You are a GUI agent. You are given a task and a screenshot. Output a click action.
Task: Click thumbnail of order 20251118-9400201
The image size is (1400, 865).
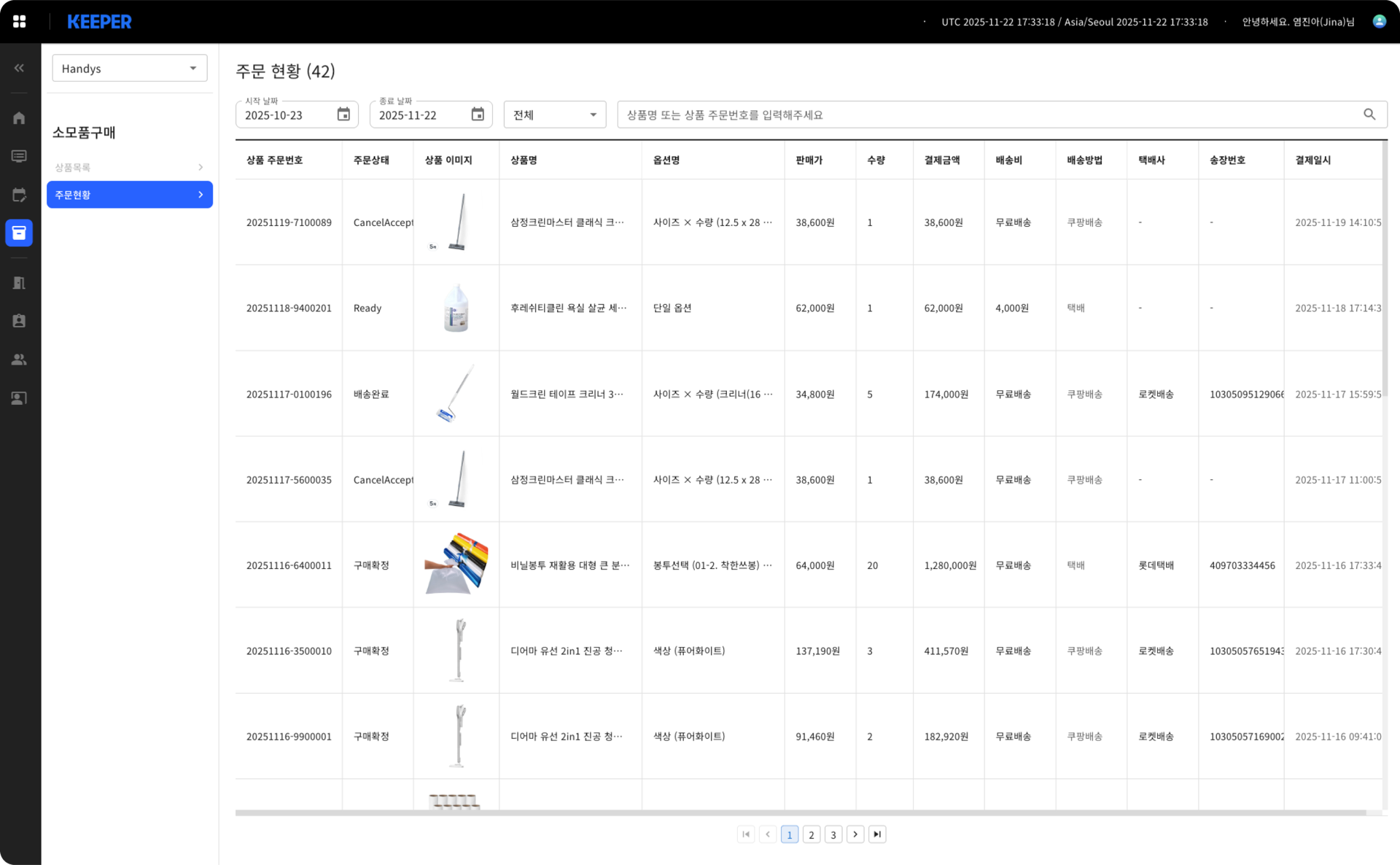click(x=456, y=308)
